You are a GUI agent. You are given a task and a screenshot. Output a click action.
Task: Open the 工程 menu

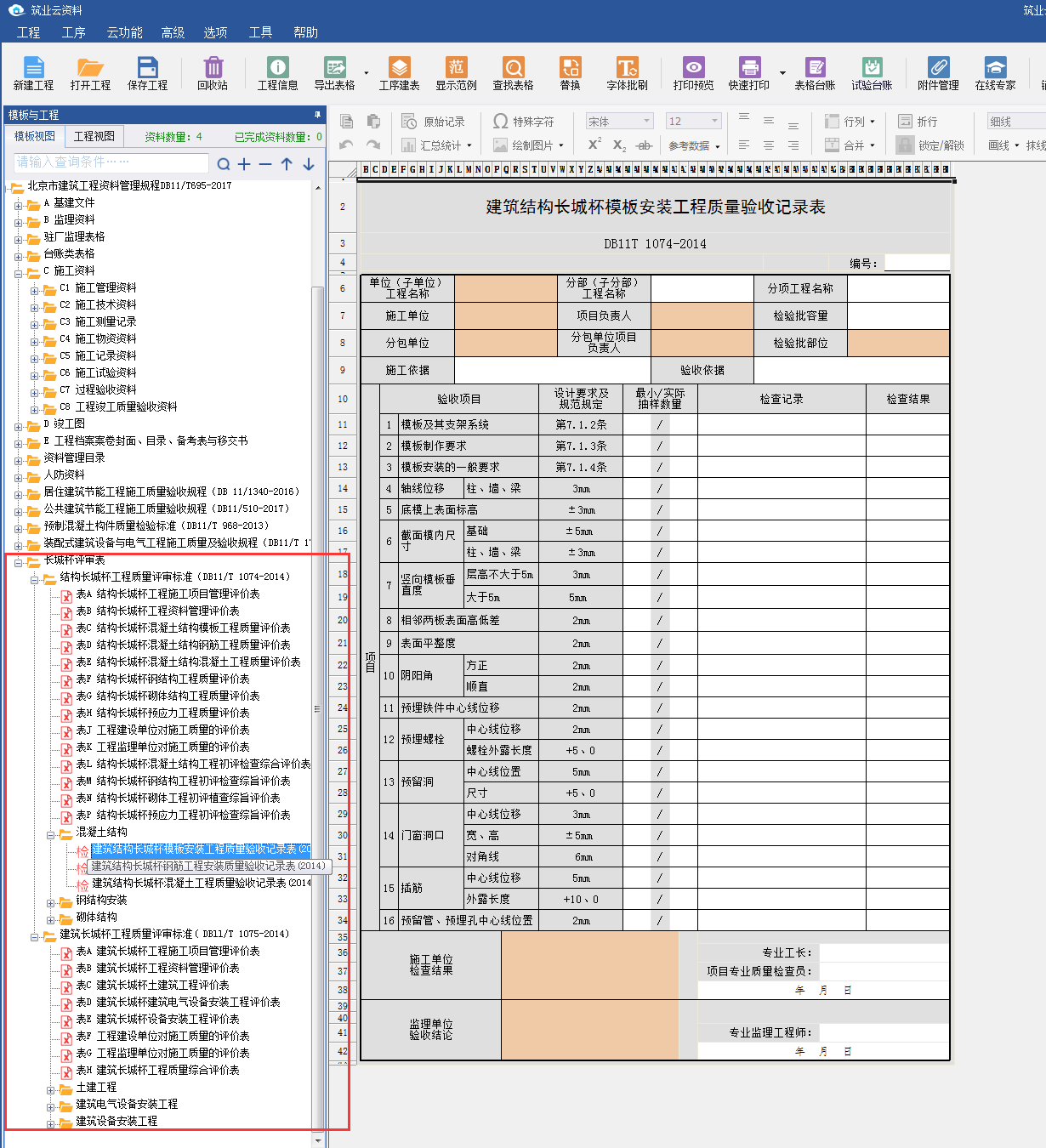[x=28, y=32]
